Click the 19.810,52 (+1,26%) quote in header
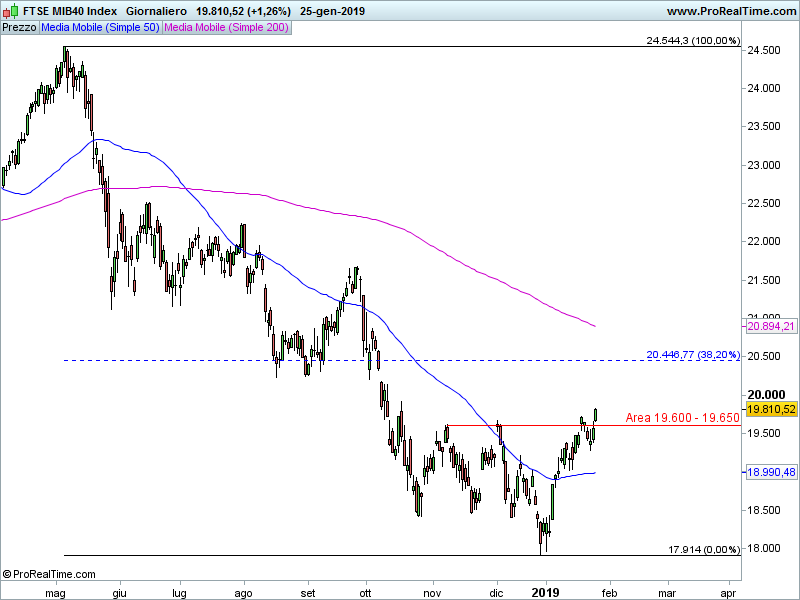Screen dimensions: 800x600 coord(243,11)
